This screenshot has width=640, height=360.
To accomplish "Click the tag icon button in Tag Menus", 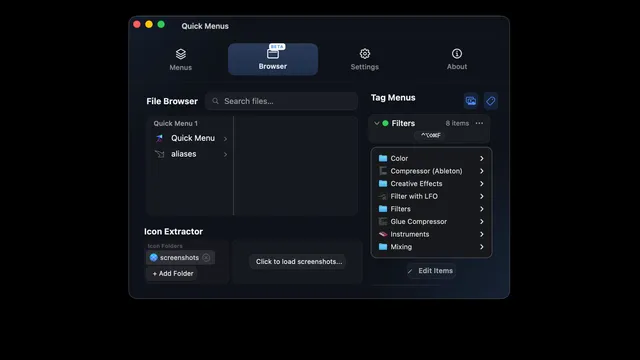I will (491, 101).
